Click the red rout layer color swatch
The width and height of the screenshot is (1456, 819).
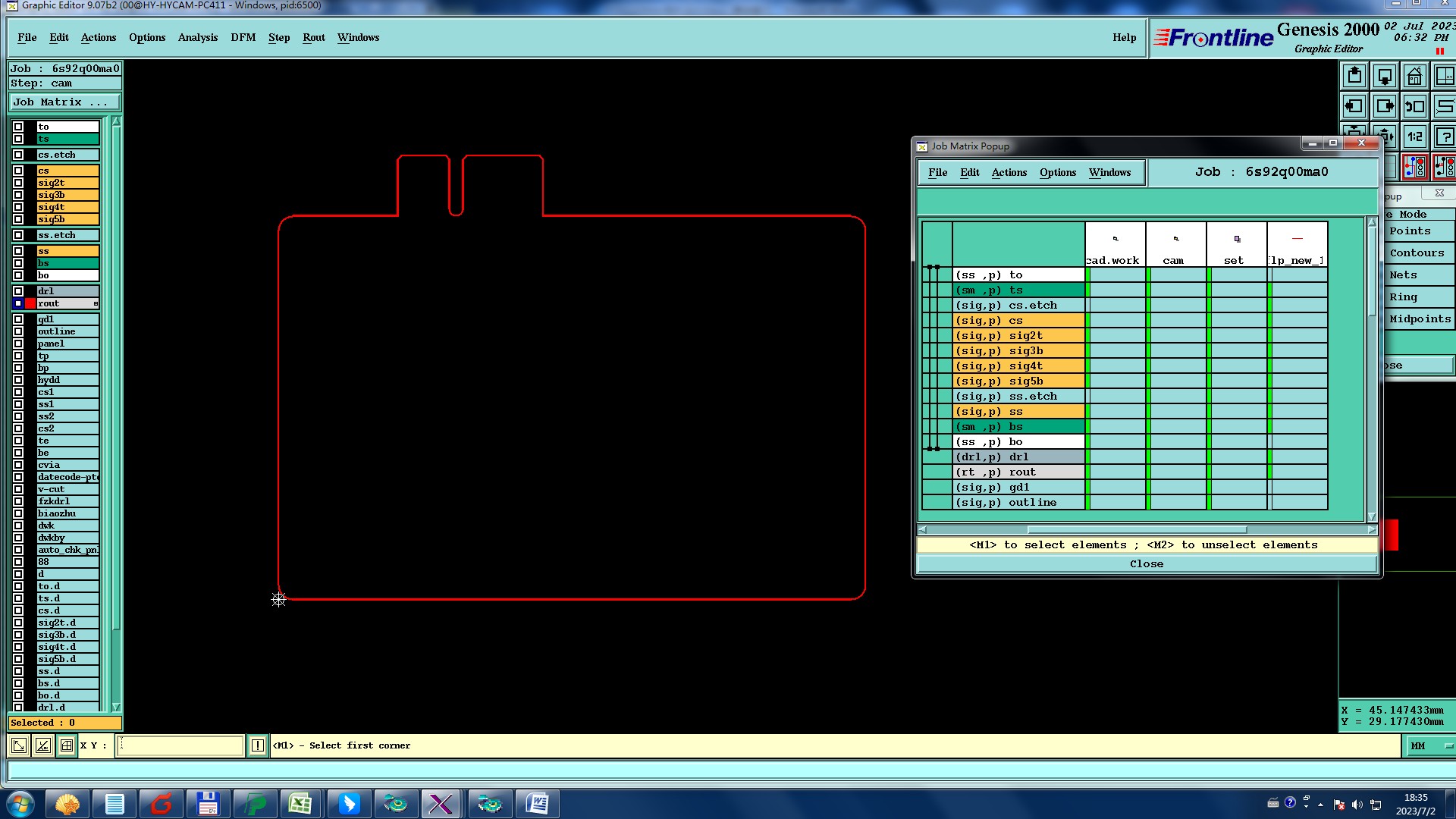(x=30, y=303)
